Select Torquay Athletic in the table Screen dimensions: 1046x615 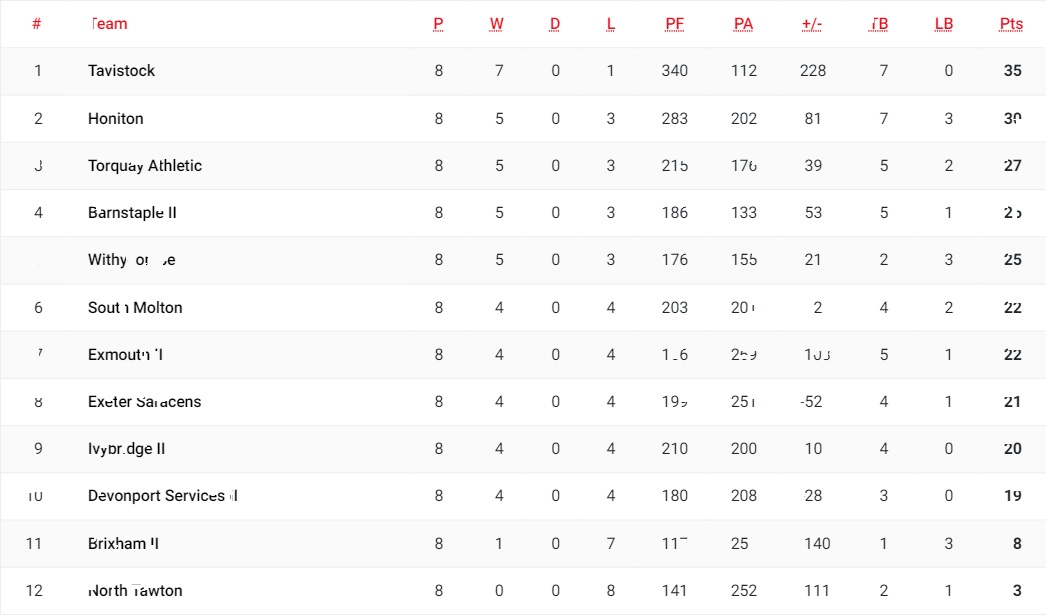coord(145,166)
